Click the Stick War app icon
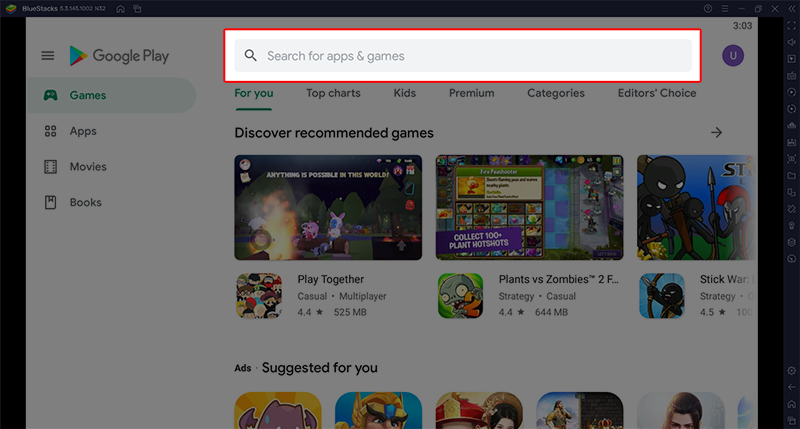This screenshot has height=429, width=800. pos(662,296)
